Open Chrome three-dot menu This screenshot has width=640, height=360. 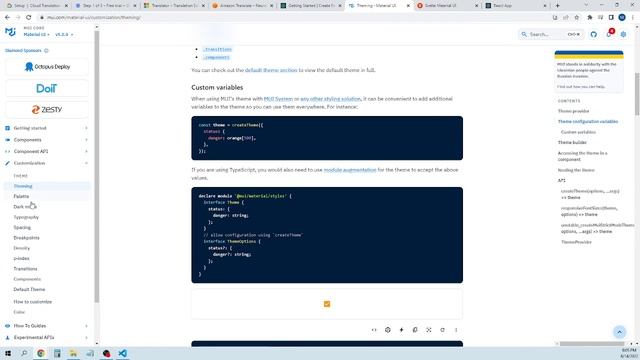click(633, 18)
